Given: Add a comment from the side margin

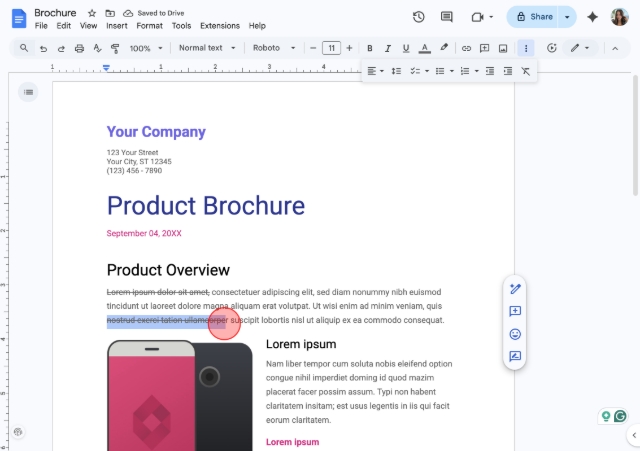Looking at the screenshot, I should pyautogui.click(x=515, y=311).
